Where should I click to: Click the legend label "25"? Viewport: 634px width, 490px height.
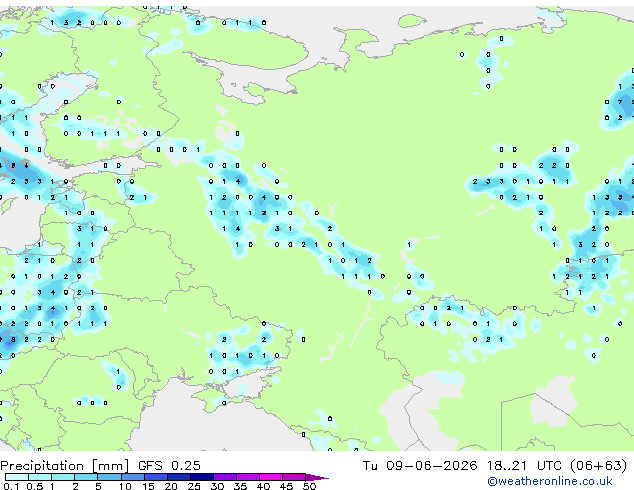pyautogui.click(x=194, y=486)
